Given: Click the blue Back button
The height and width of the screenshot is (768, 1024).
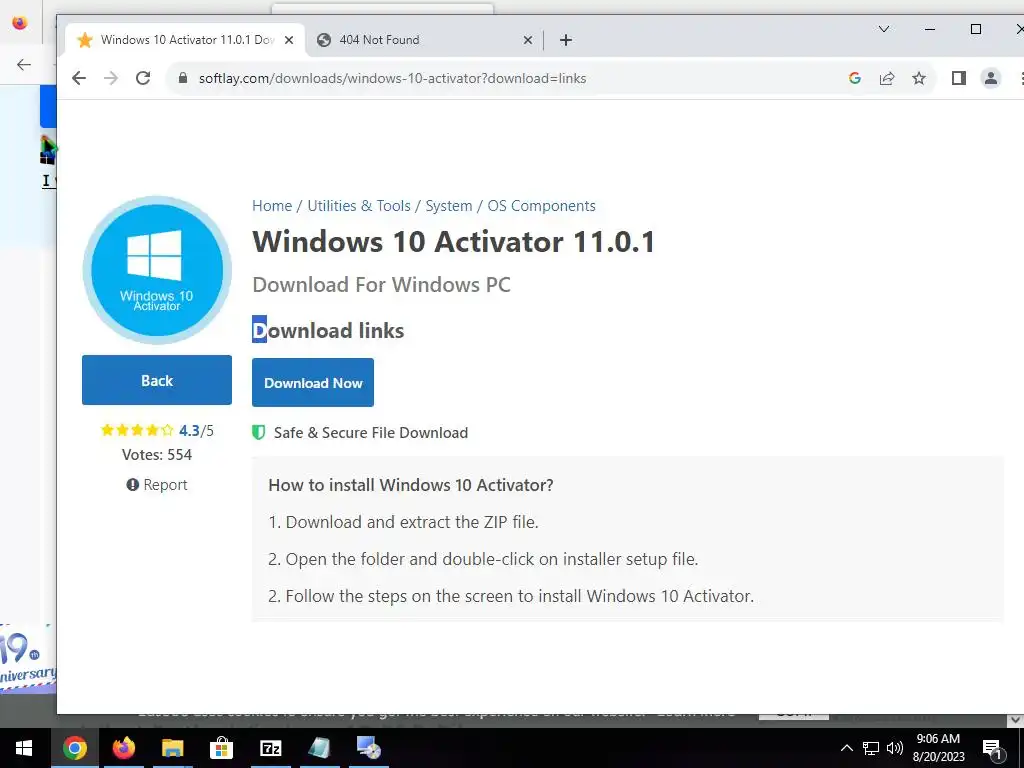Looking at the screenshot, I should 157,380.
